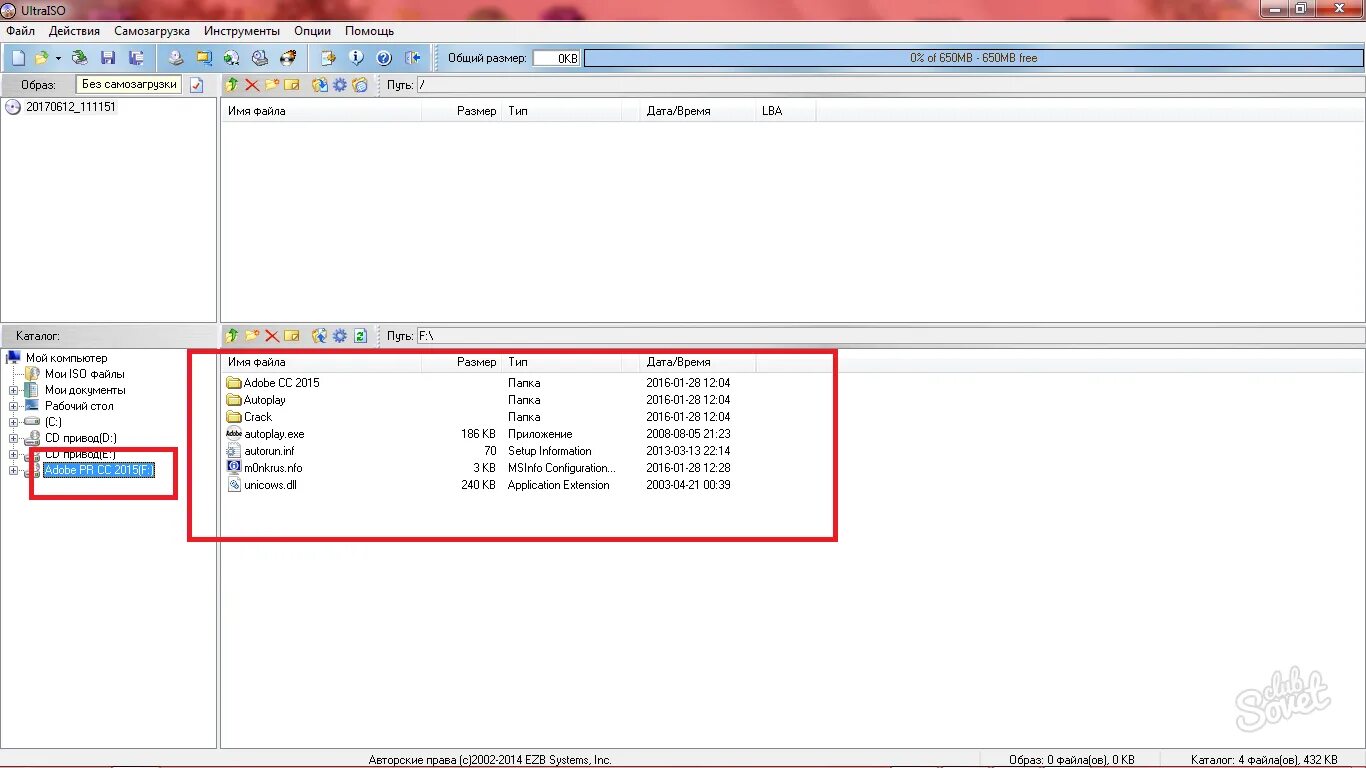
Task: Click last icon in image pane toolbar
Action: coord(360,85)
